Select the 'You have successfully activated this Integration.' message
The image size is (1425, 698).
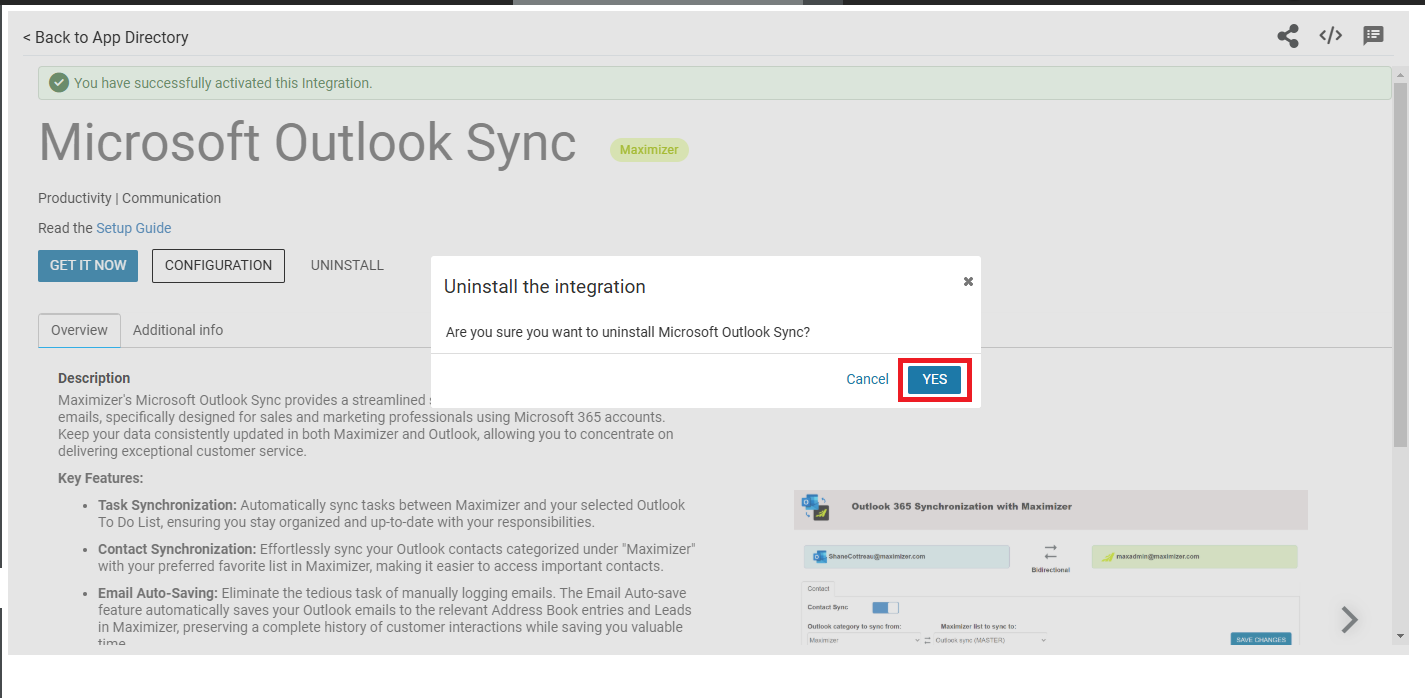pyautogui.click(x=223, y=83)
